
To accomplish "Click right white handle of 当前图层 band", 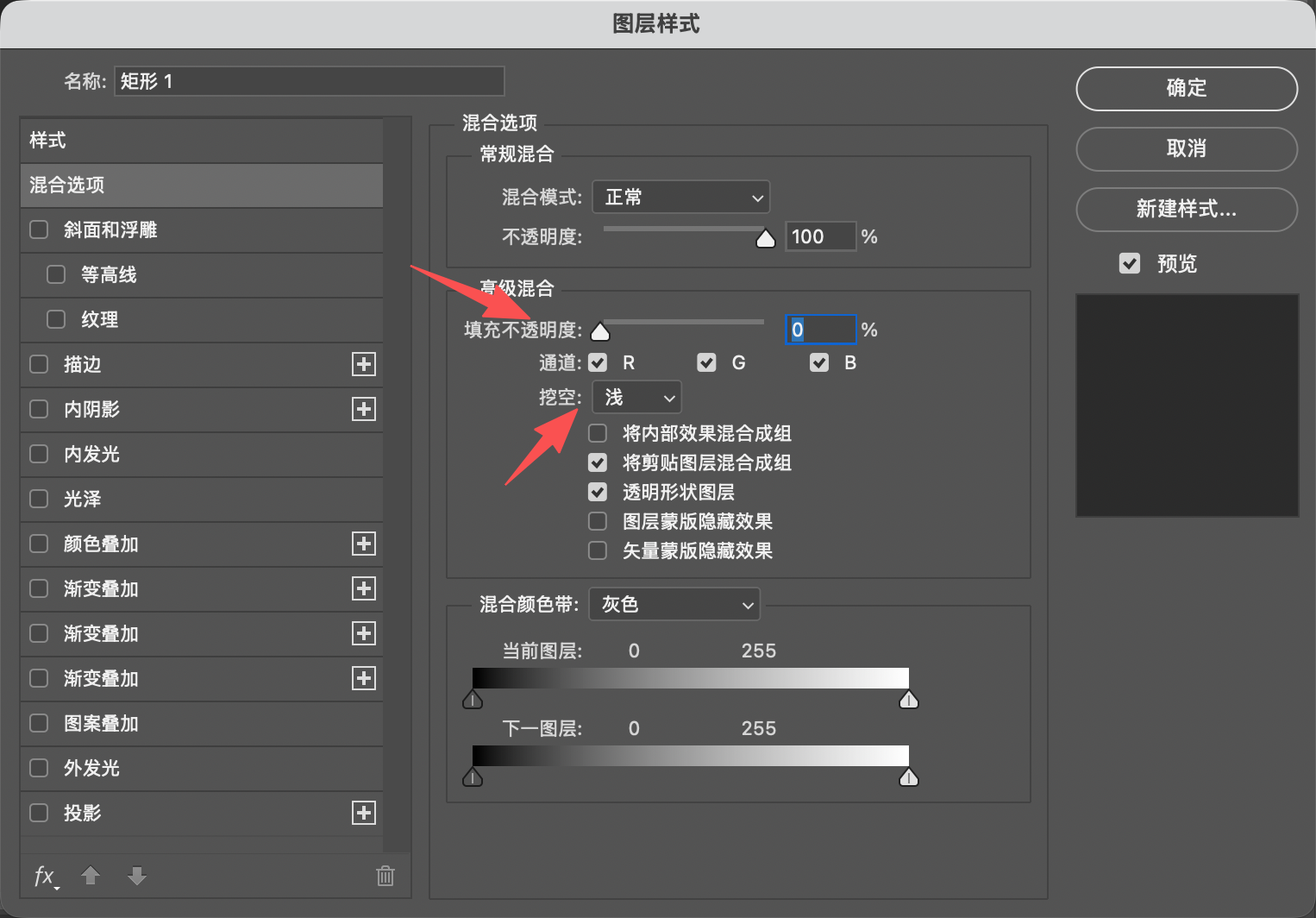I will click(x=909, y=699).
